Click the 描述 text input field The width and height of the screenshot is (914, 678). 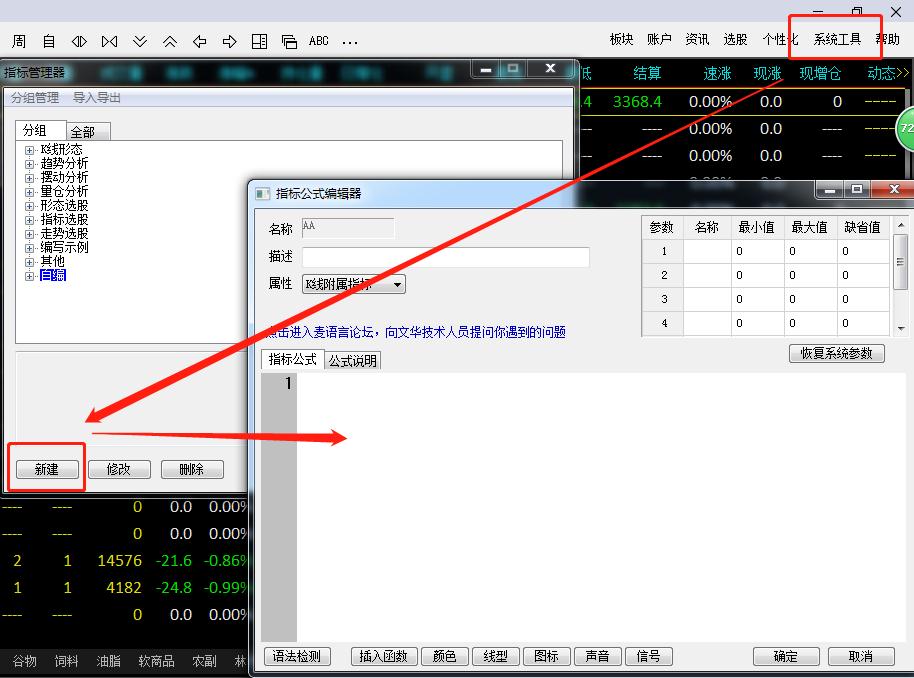click(x=446, y=257)
